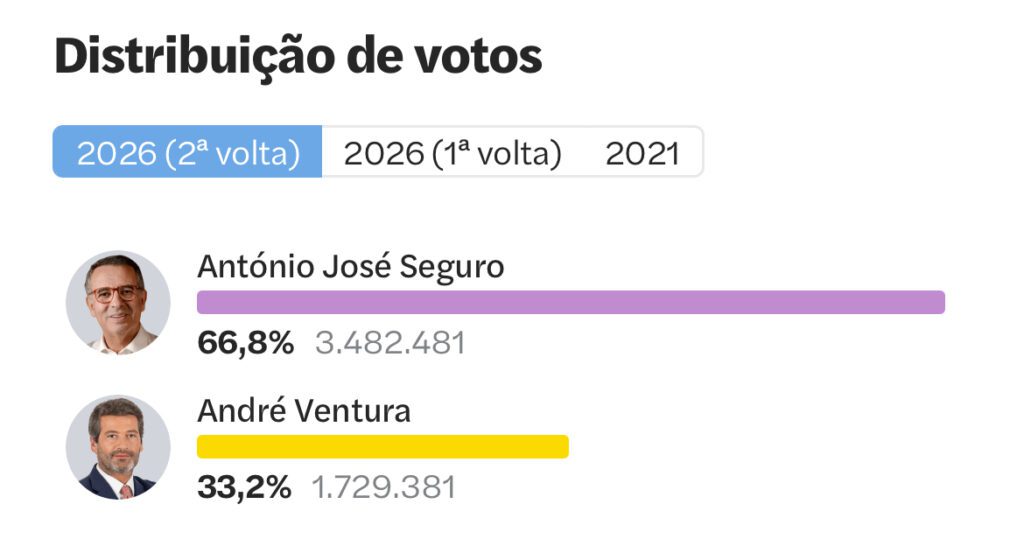The height and width of the screenshot is (553, 1024).
Task: Select the 1.729.381 vote count
Action: pos(384,487)
